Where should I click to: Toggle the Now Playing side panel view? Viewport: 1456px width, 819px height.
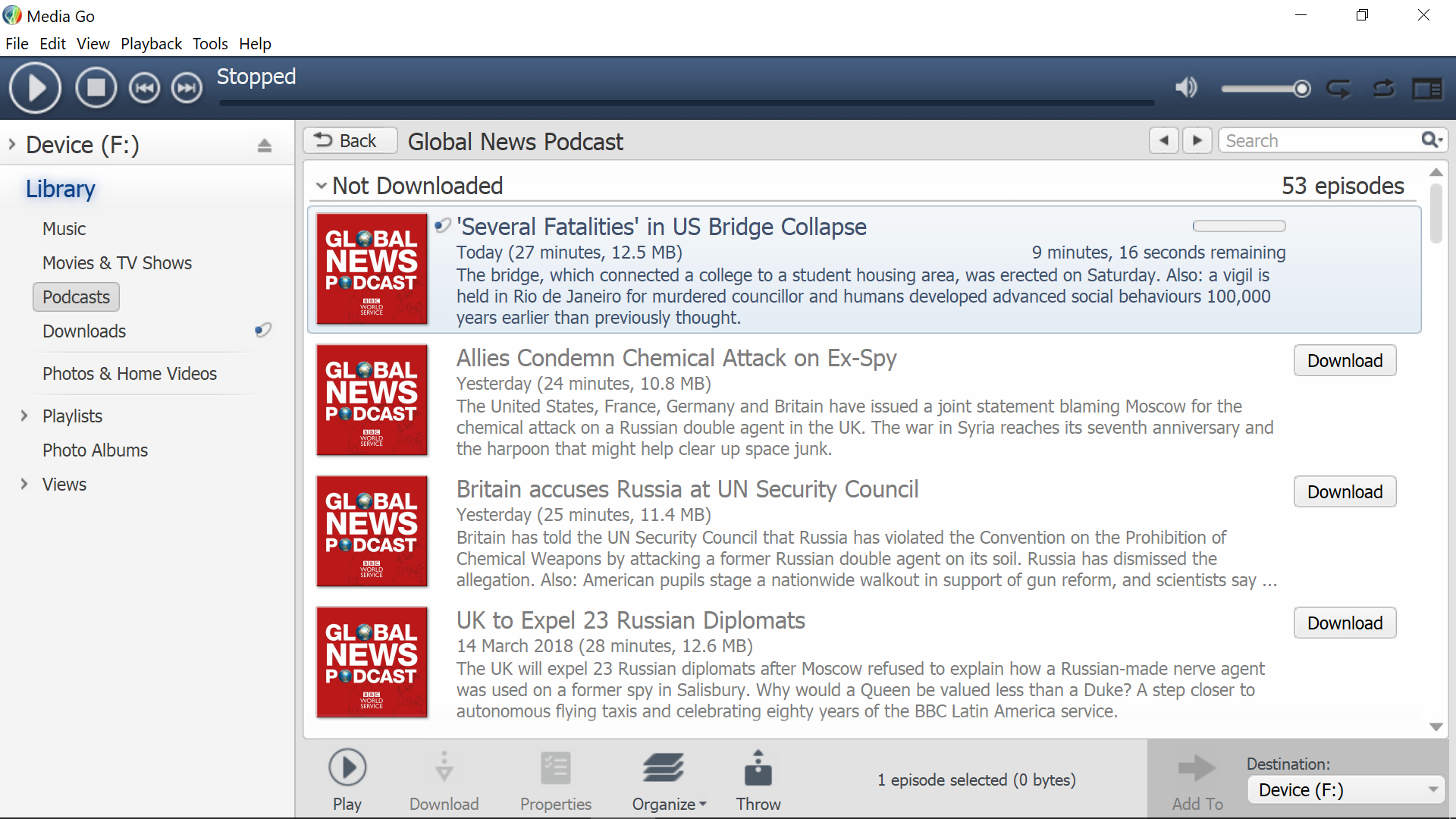pyautogui.click(x=1427, y=89)
